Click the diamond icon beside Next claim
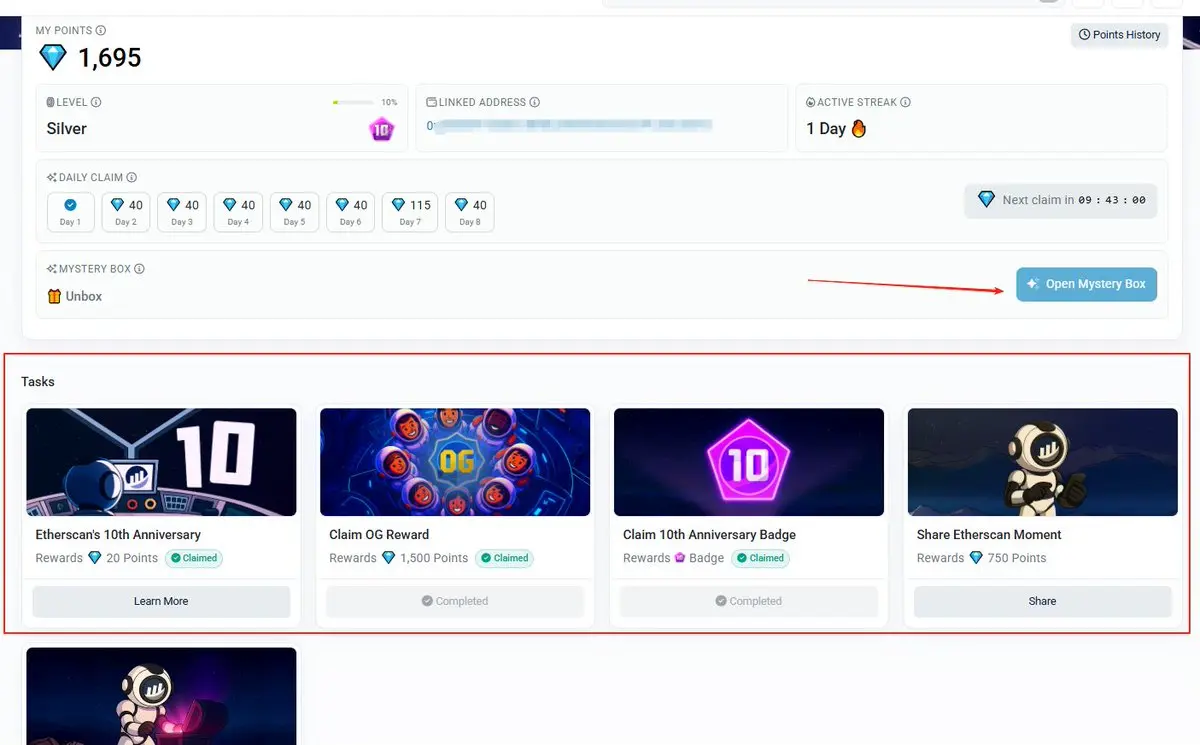Screen dimensions: 1200x745 tap(987, 200)
